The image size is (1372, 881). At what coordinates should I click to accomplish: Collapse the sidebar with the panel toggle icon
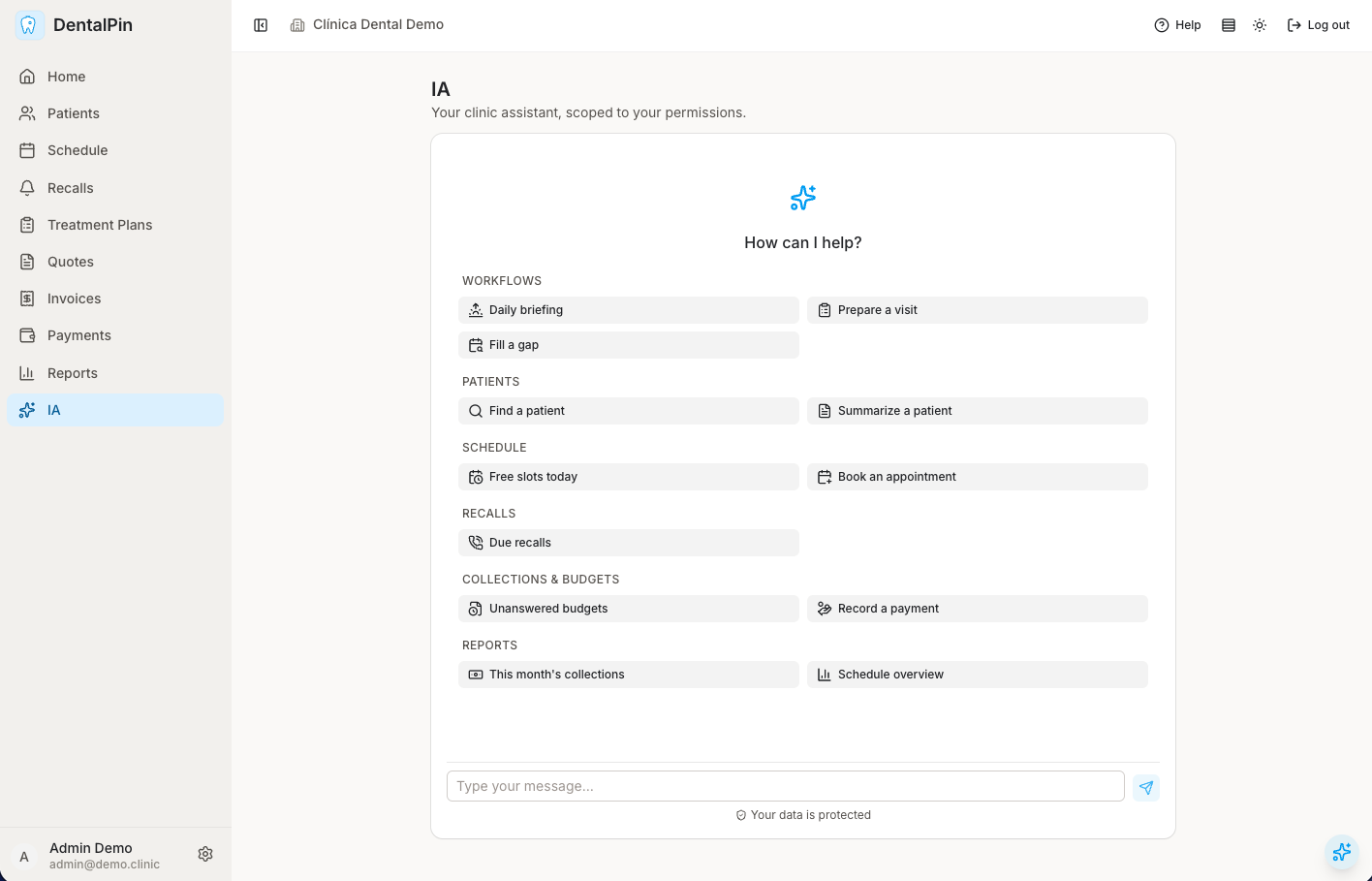(x=261, y=25)
